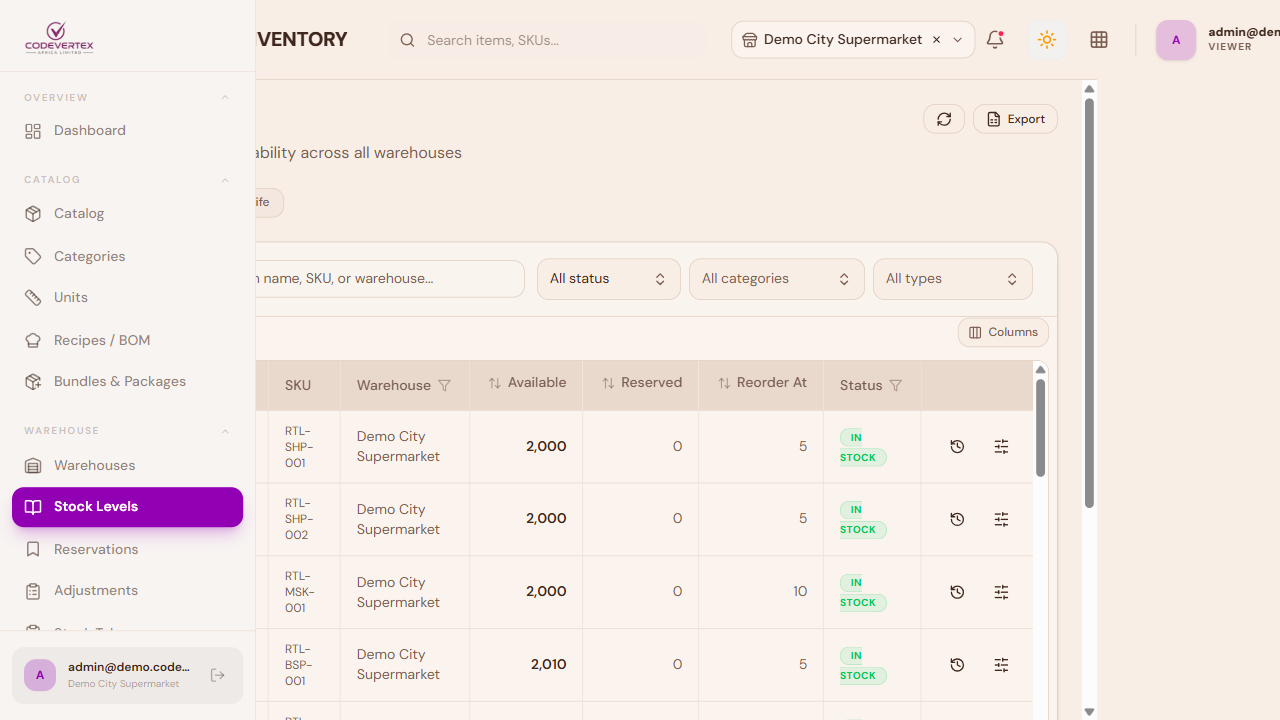Open the All categories dropdown
The image size is (1280, 720).
[x=777, y=279]
